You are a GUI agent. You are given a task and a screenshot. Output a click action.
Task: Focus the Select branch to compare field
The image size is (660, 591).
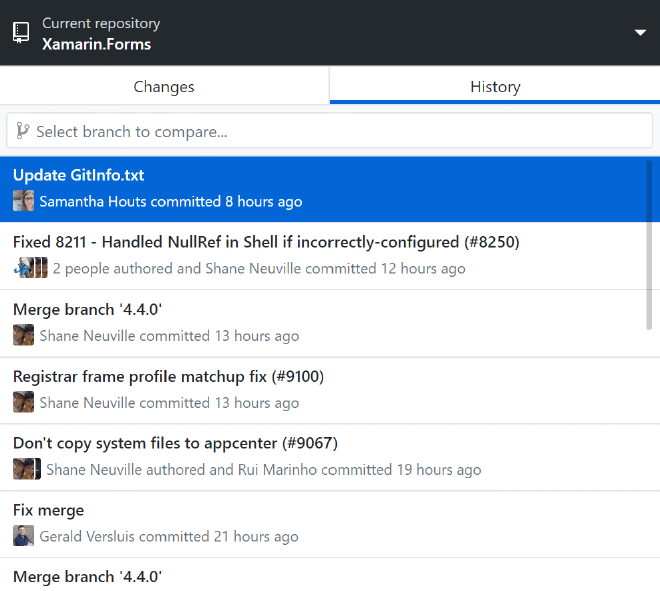point(330,130)
